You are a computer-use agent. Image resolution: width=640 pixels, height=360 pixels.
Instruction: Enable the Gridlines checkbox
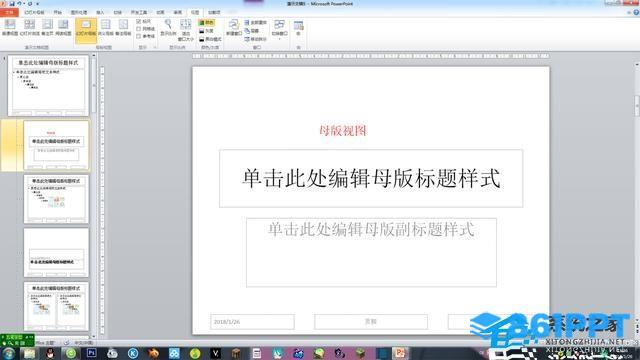point(145,29)
